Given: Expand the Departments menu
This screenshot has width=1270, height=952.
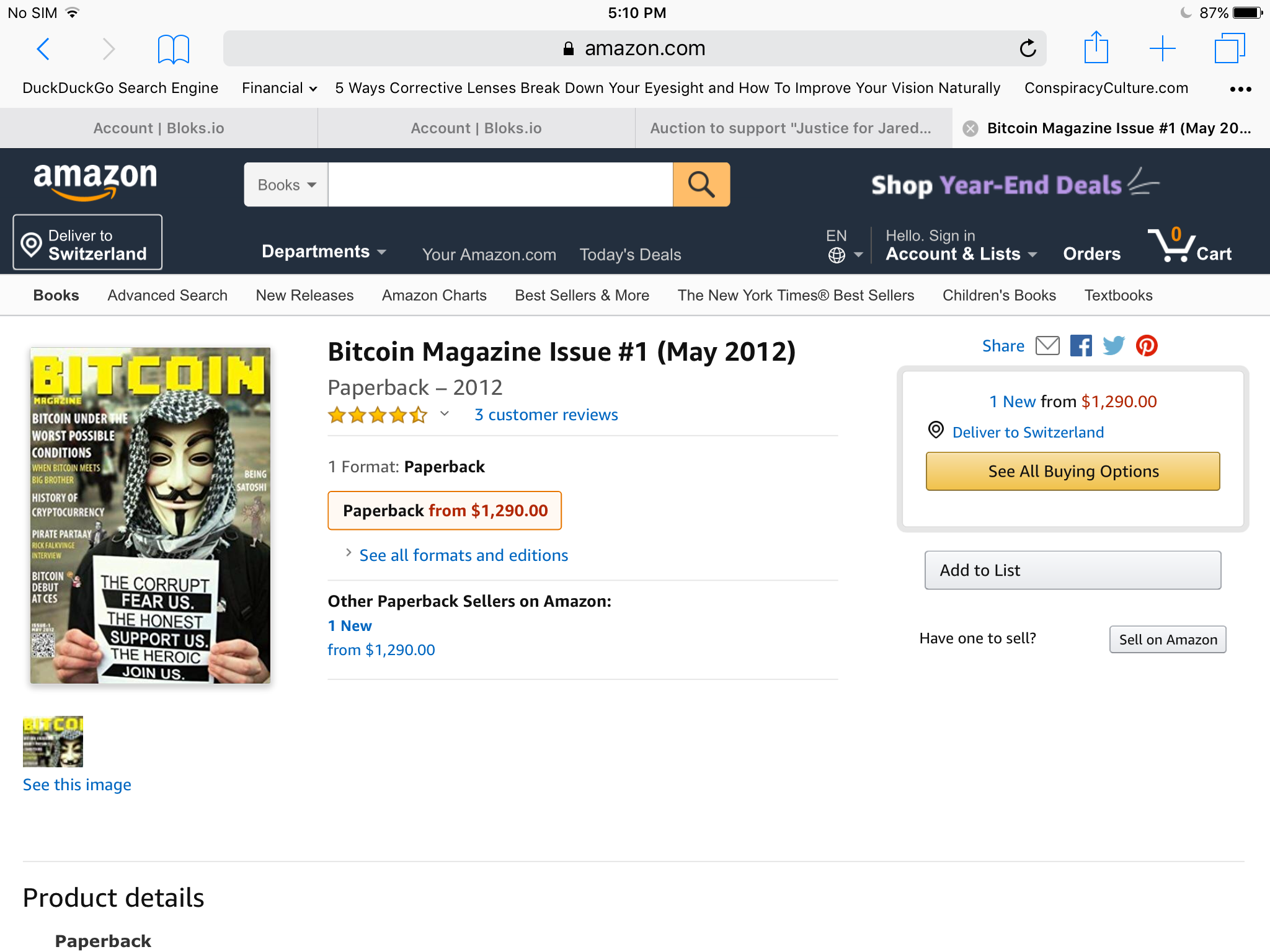Looking at the screenshot, I should click(324, 252).
